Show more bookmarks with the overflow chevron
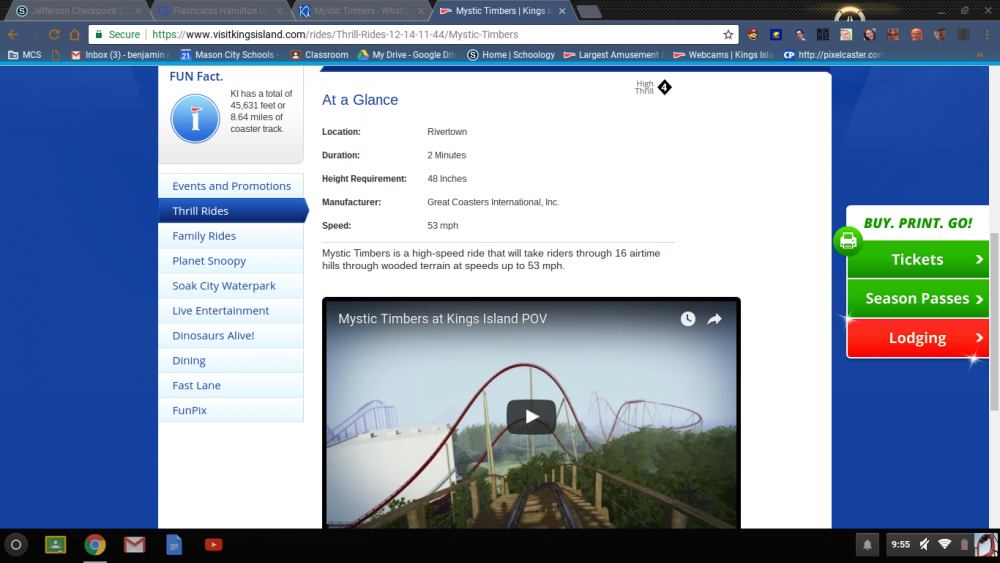Screen dimensions: 1000x563 click(x=980, y=55)
